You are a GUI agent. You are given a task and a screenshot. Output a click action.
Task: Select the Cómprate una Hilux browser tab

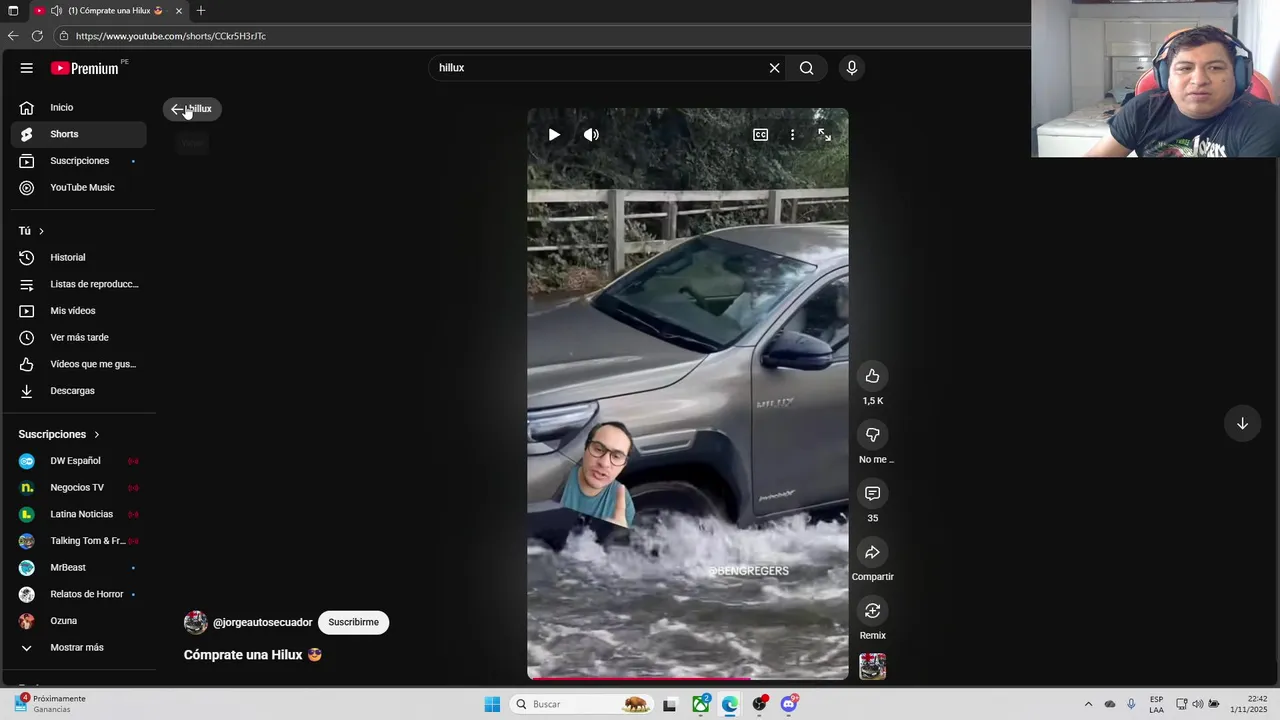[108, 11]
